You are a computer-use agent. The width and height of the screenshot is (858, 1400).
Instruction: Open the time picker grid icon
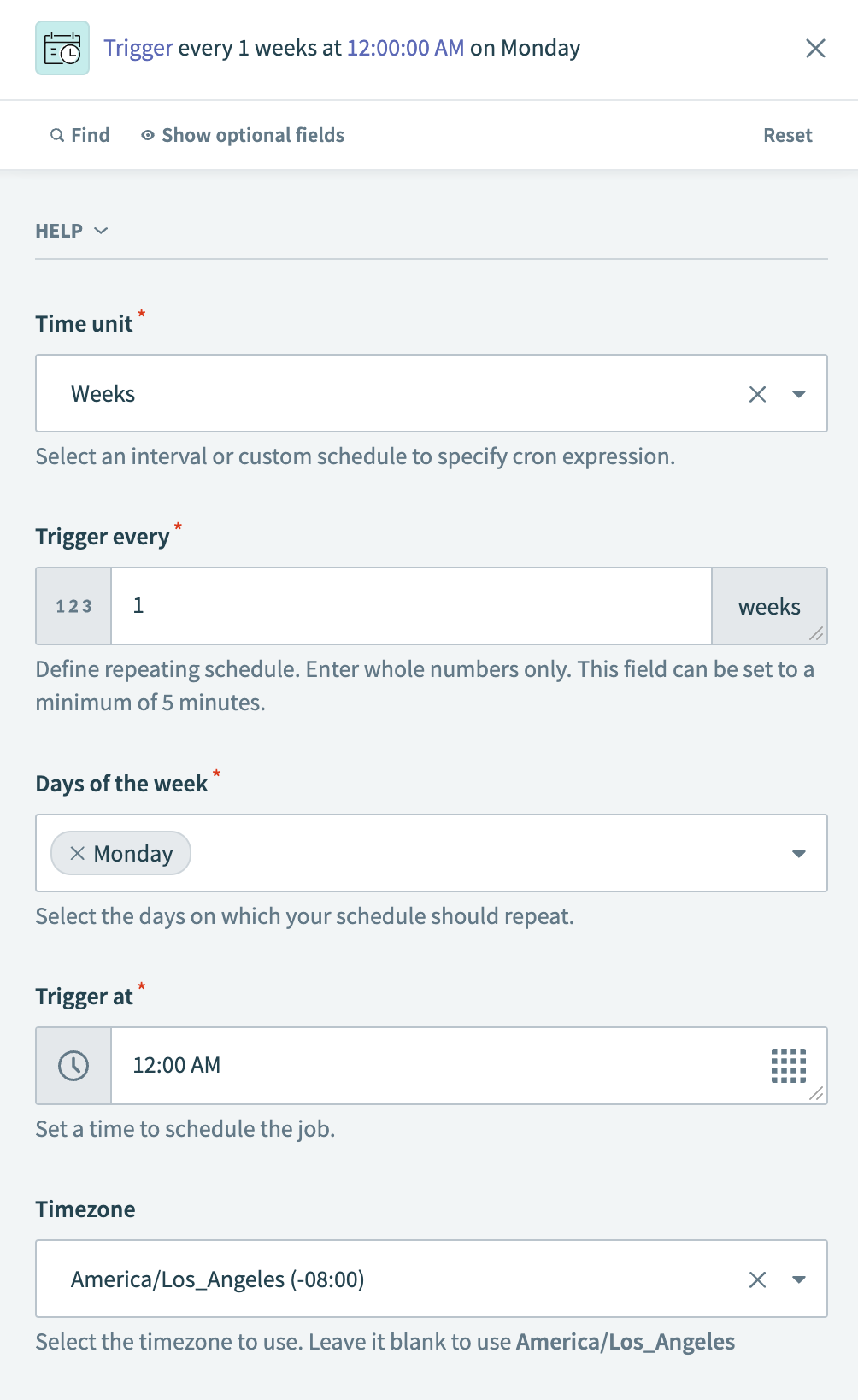788,1066
